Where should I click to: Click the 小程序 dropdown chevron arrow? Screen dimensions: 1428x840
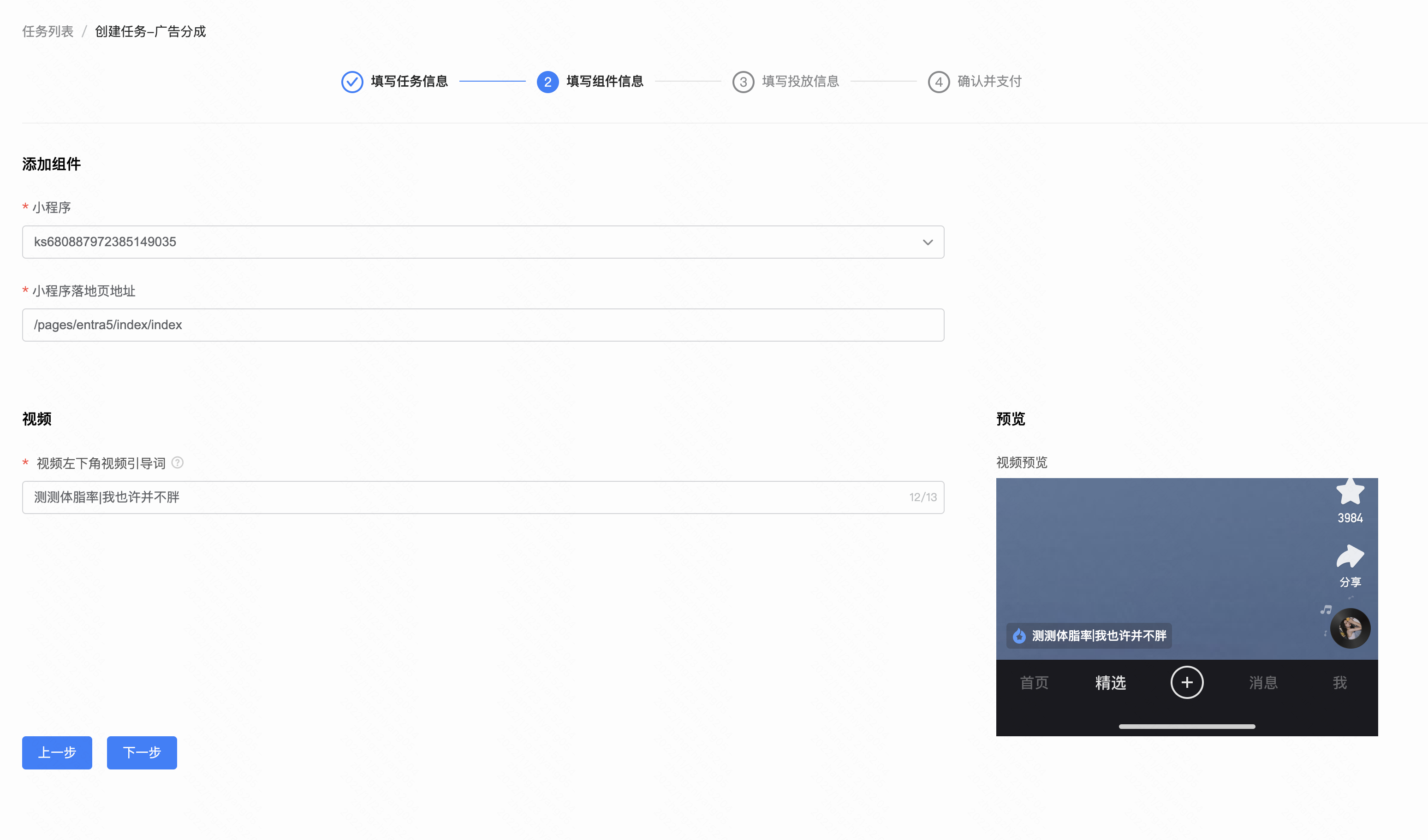click(927, 242)
